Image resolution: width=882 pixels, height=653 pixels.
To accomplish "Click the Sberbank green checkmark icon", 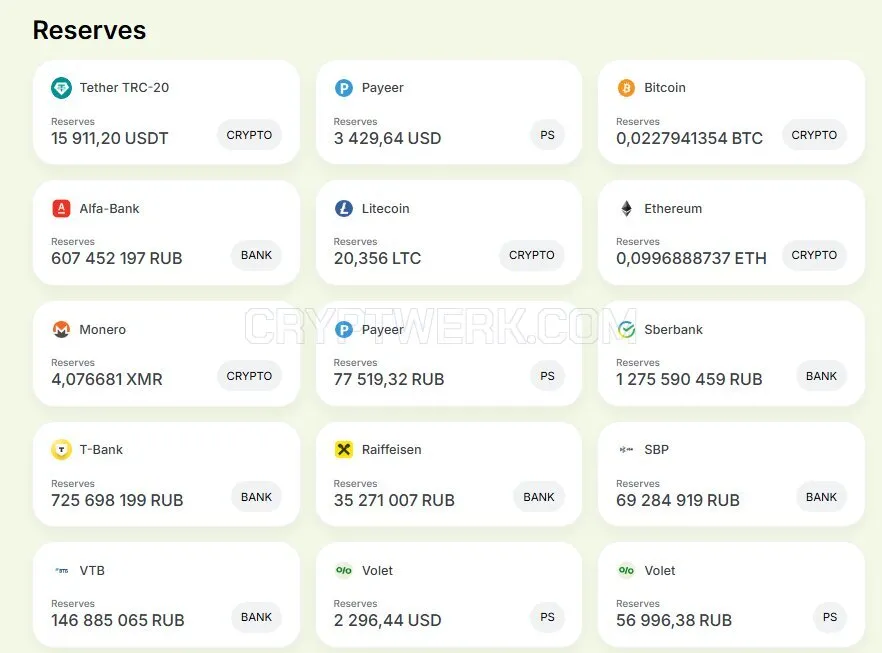I will pos(626,330).
